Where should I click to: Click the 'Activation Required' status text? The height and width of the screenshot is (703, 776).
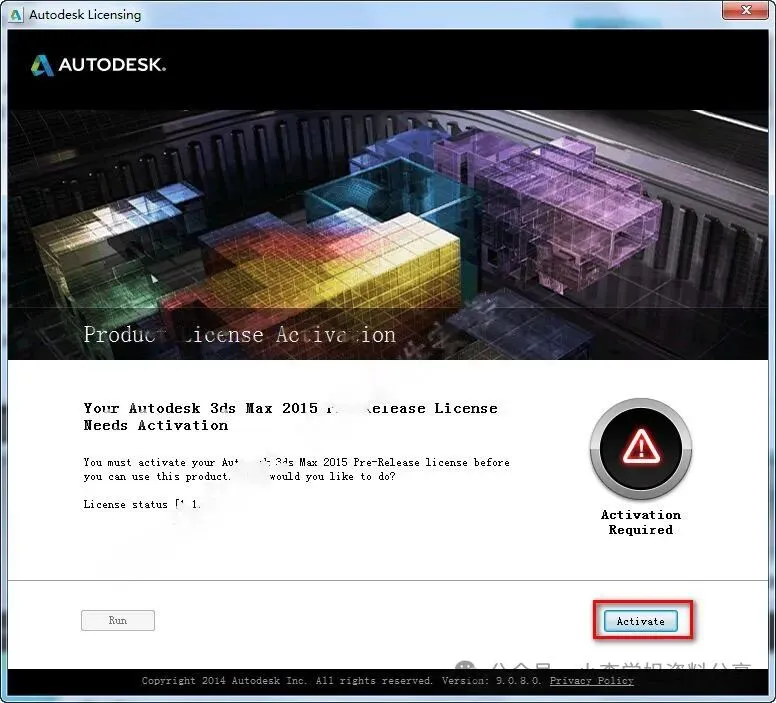click(x=641, y=522)
